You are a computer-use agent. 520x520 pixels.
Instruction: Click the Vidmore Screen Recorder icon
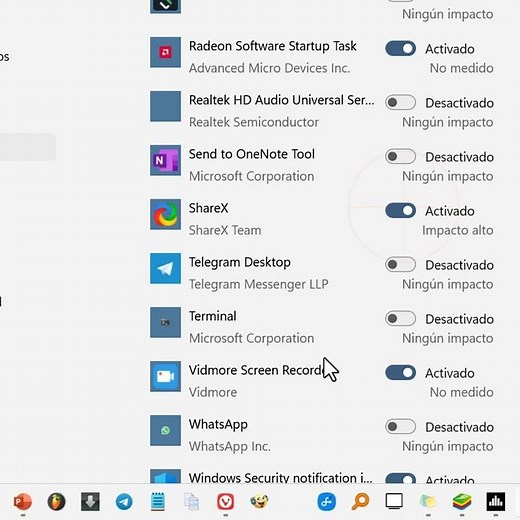[x=165, y=376]
